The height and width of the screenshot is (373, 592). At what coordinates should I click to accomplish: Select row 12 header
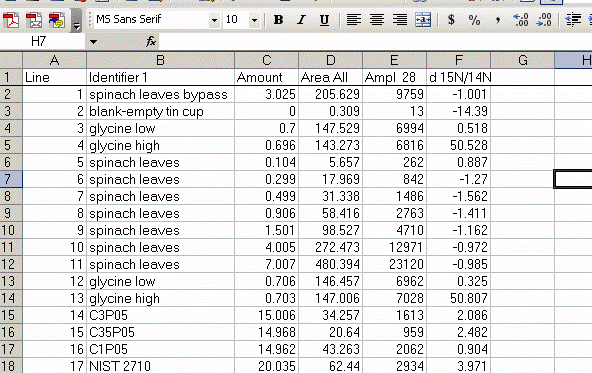(11, 264)
